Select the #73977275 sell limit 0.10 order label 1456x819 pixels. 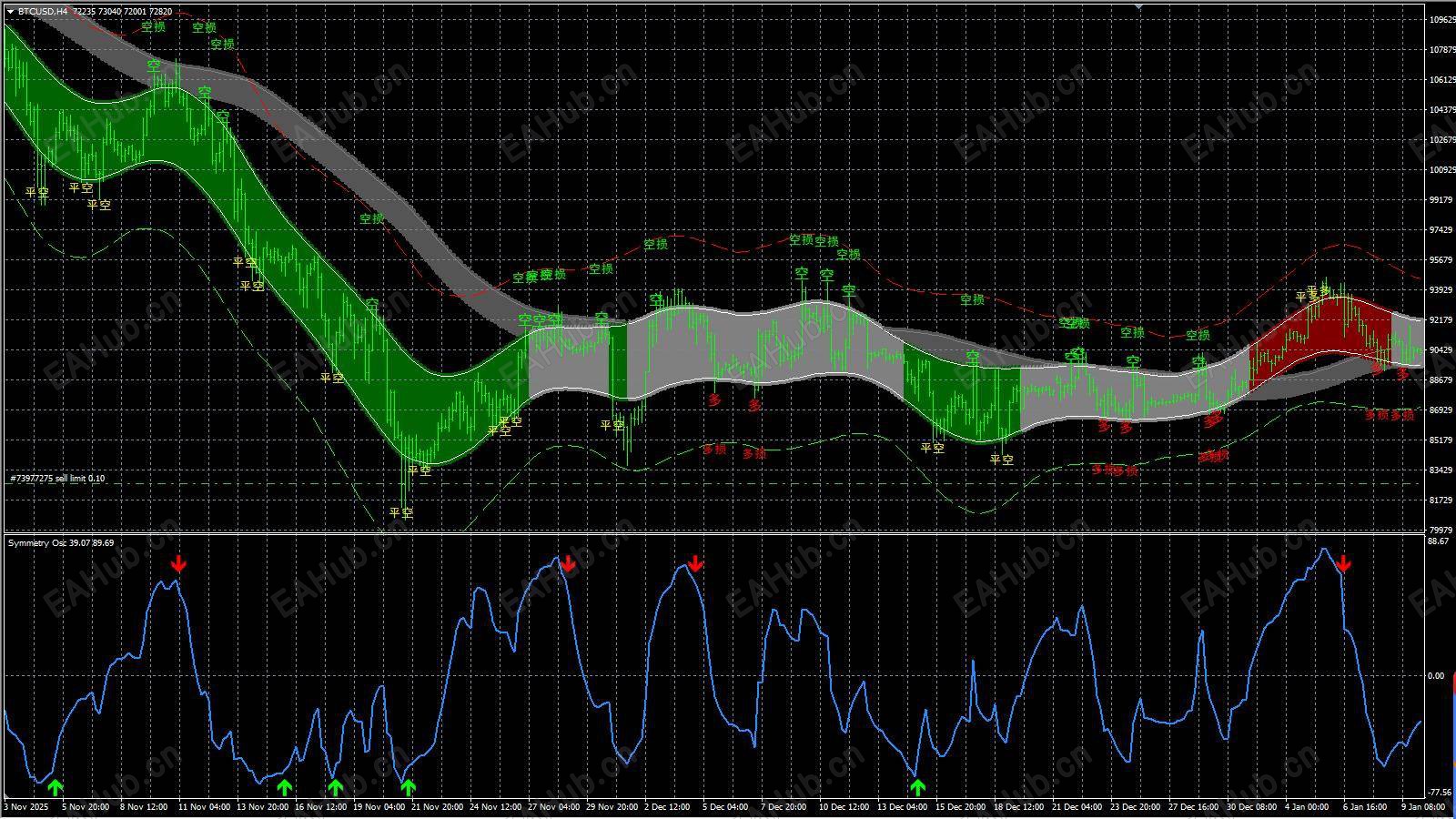pos(56,478)
